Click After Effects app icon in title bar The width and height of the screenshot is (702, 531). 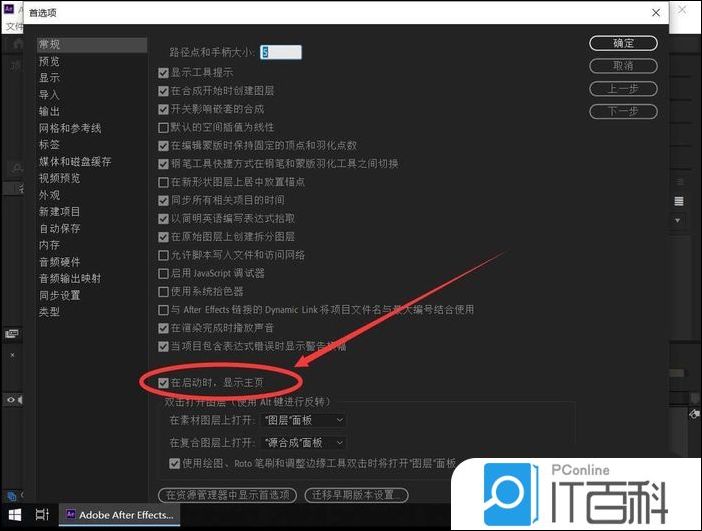click(x=9, y=9)
